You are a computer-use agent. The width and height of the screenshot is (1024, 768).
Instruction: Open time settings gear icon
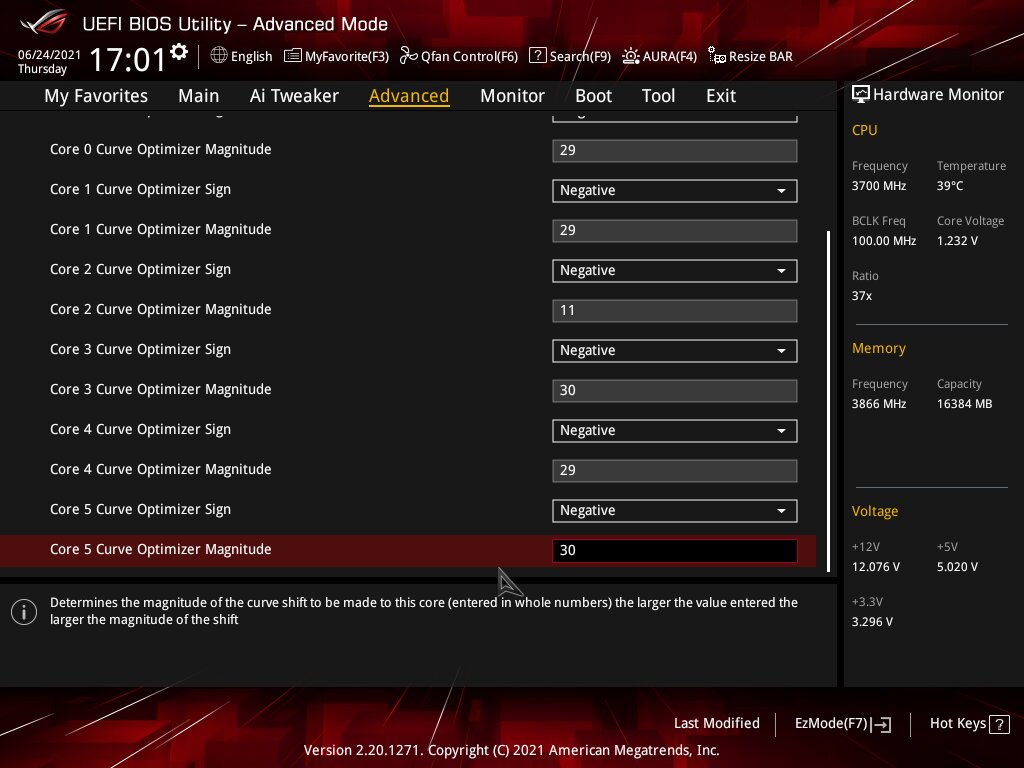pos(179,52)
